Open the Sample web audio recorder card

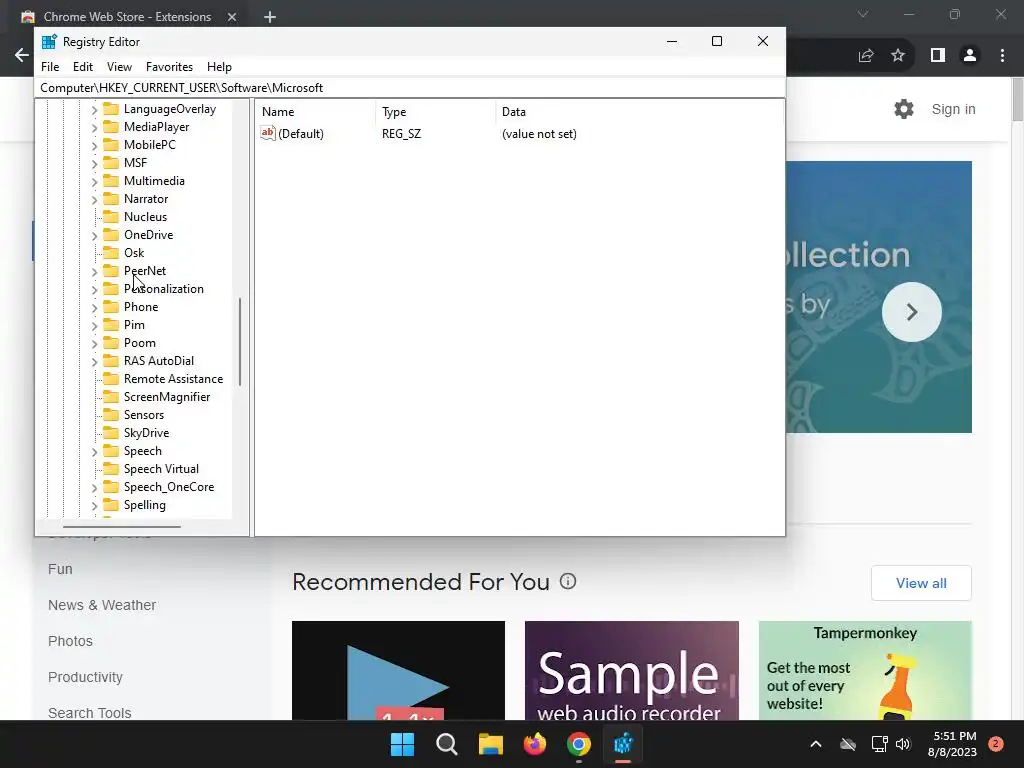(x=632, y=671)
